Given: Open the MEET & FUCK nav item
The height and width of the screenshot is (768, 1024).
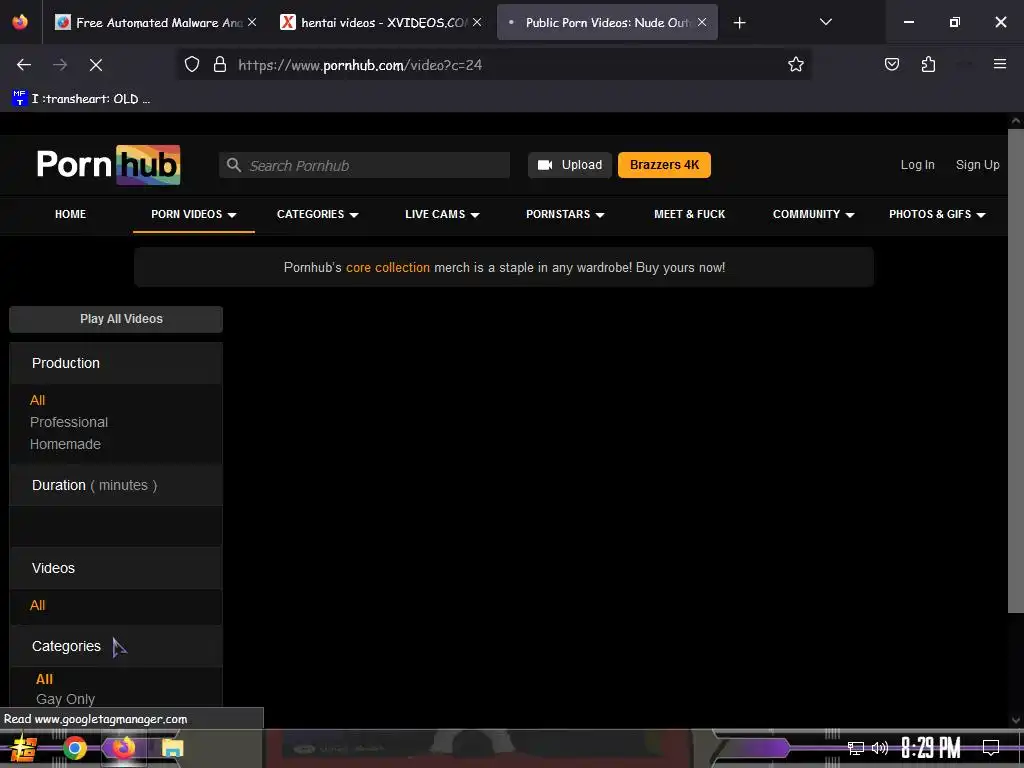Looking at the screenshot, I should point(690,214).
